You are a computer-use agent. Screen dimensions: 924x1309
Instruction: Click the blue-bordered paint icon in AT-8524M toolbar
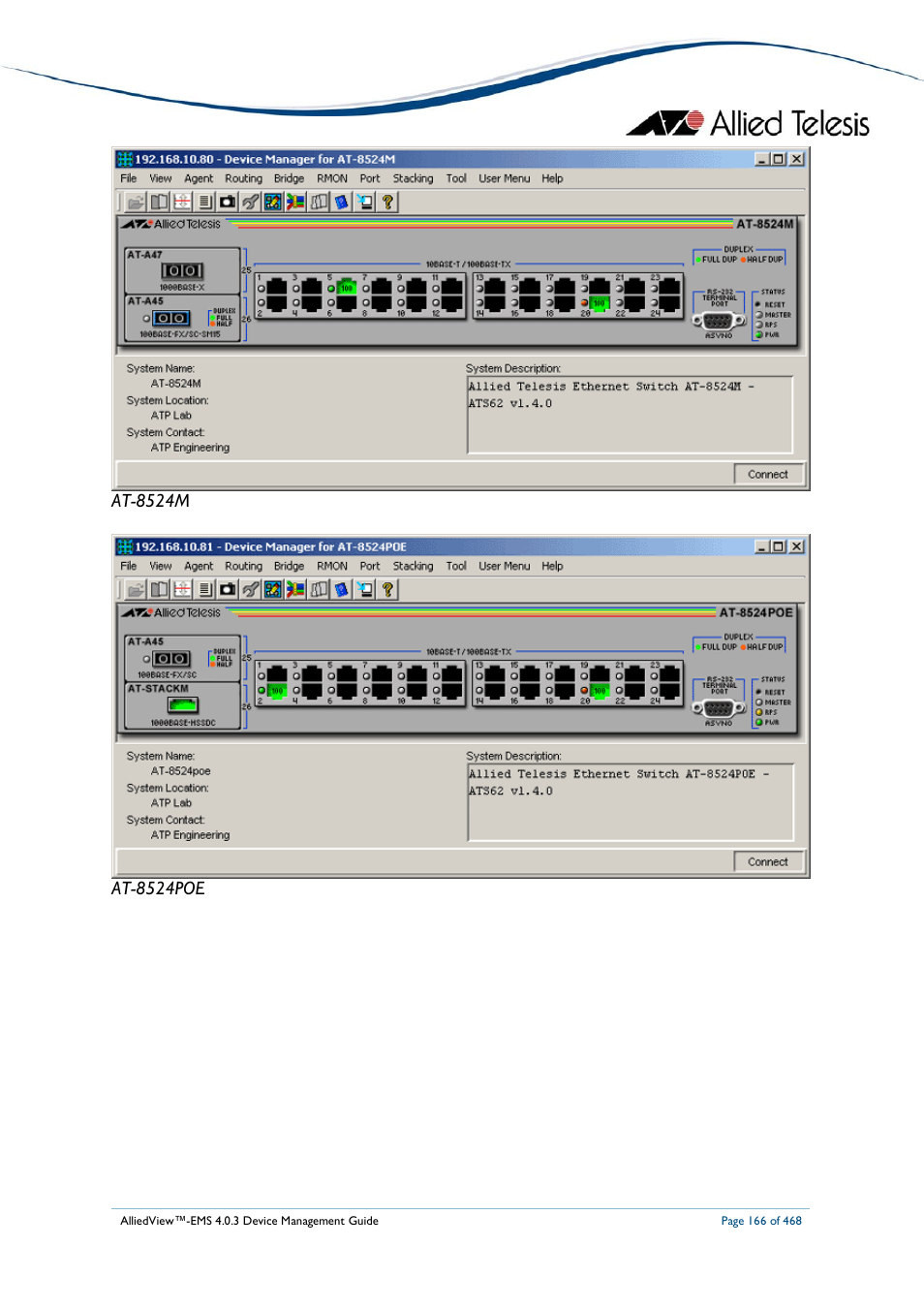273,202
